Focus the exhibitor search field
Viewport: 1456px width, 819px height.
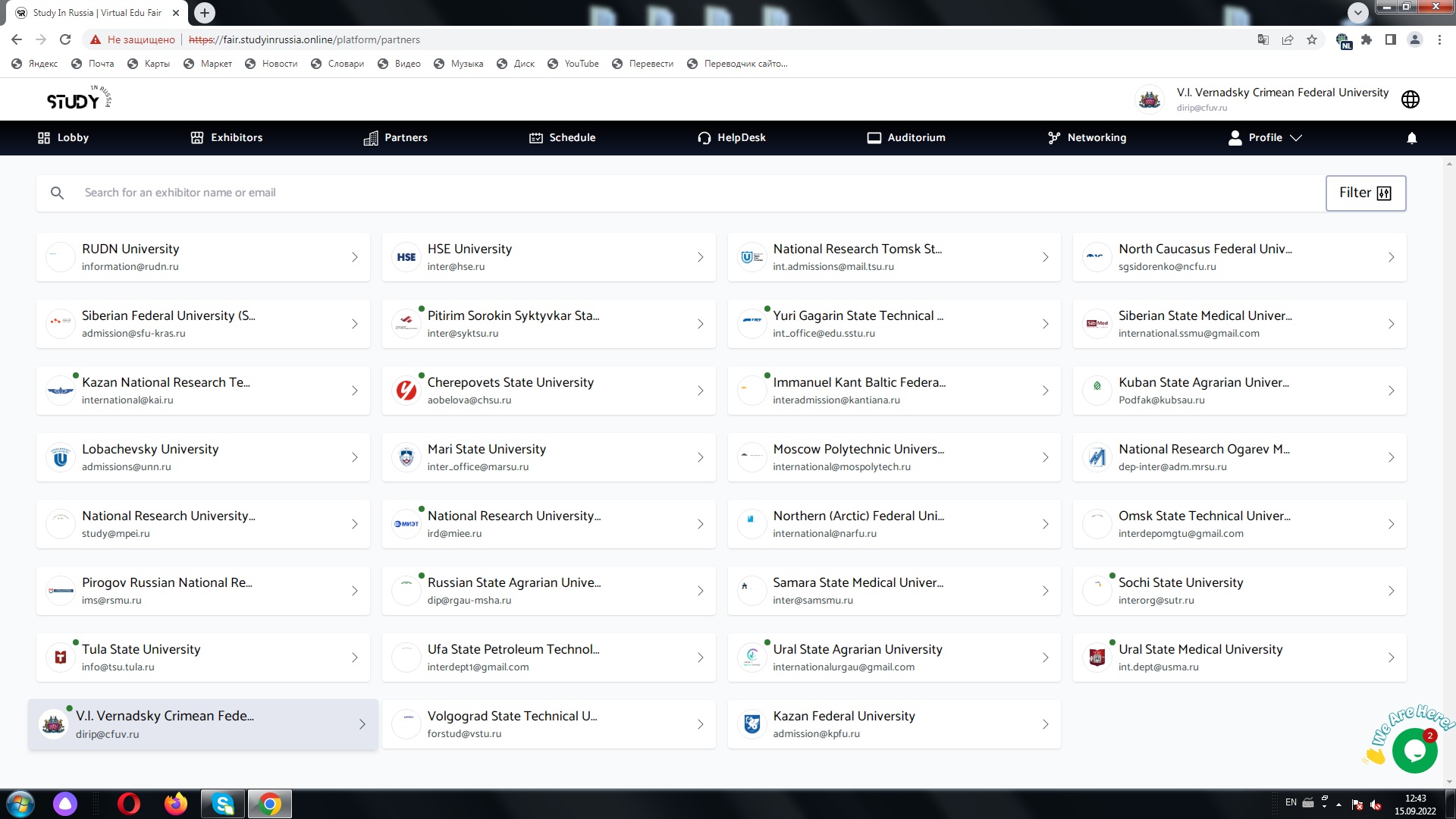coord(682,193)
